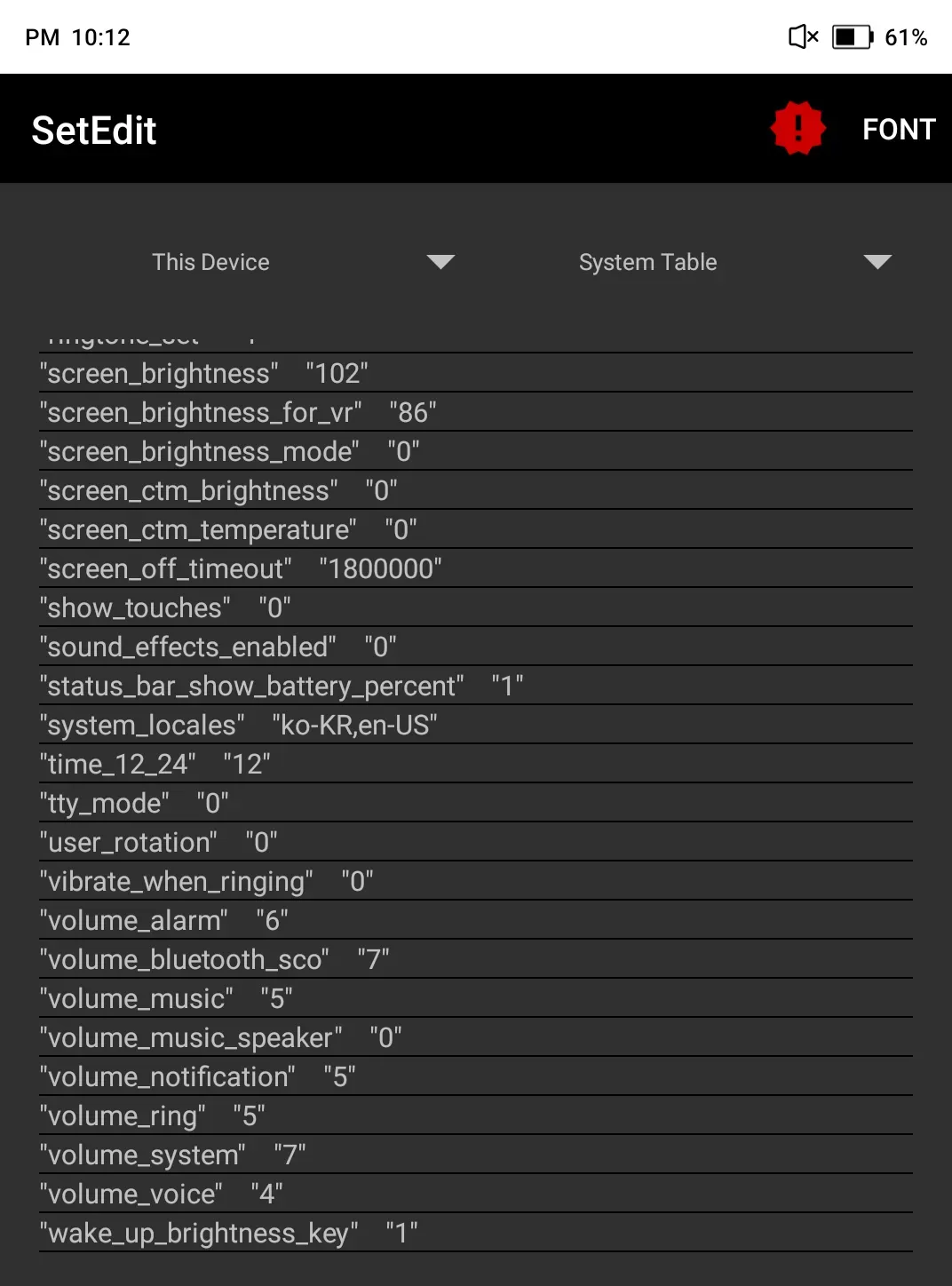Edit the screen_brightness setting row
Screen dimensions: 952x1286
[x=476, y=373]
